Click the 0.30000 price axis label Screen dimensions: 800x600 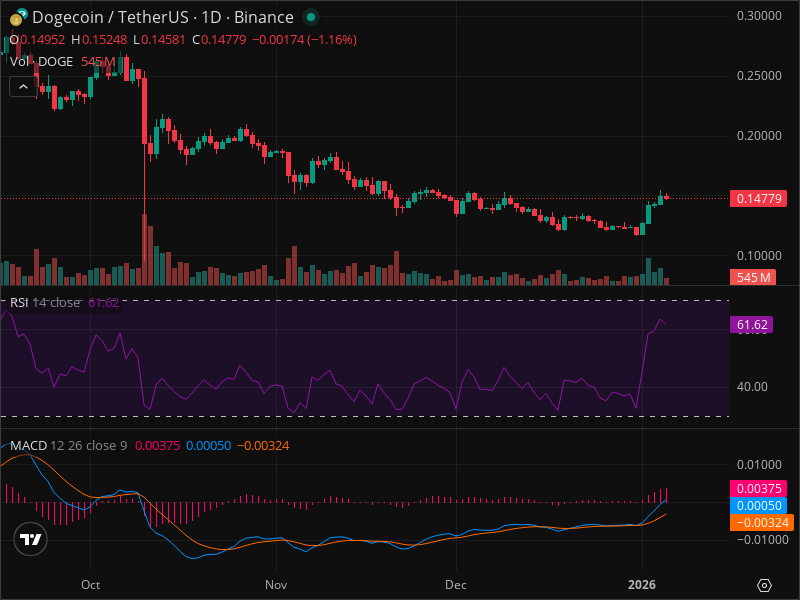pyautogui.click(x=759, y=16)
